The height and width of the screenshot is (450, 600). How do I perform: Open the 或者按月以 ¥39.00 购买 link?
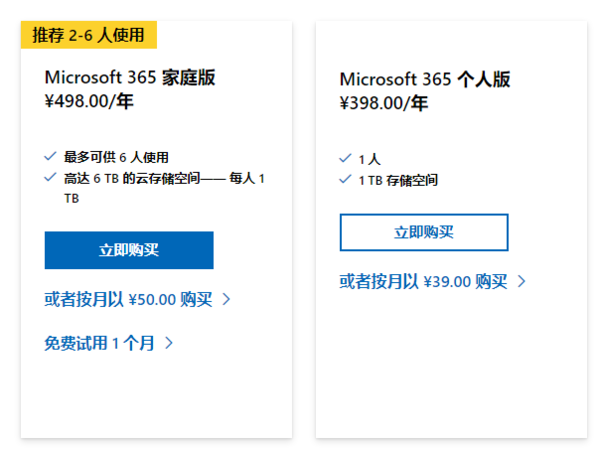(423, 281)
